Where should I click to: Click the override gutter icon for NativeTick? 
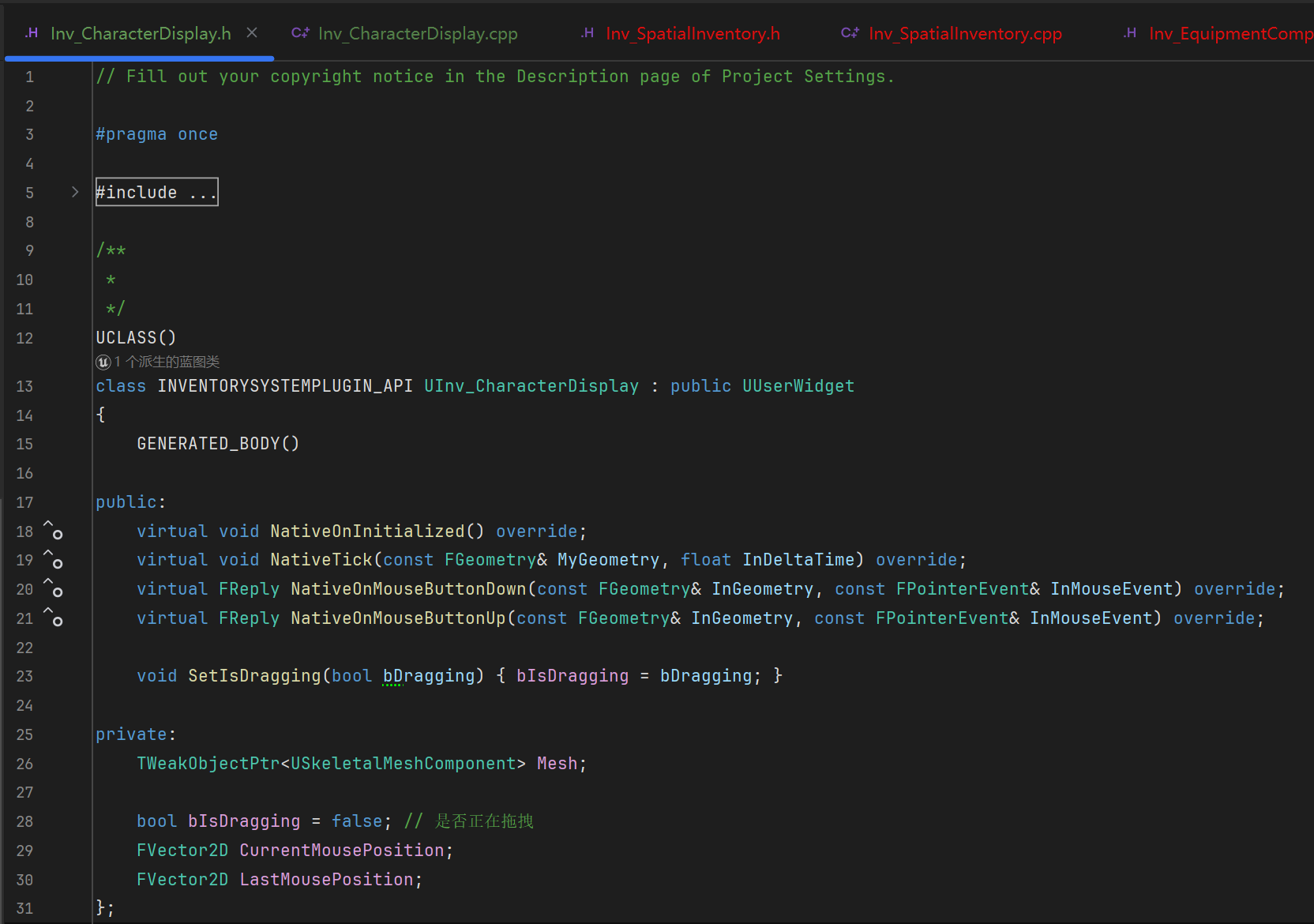tap(53, 559)
